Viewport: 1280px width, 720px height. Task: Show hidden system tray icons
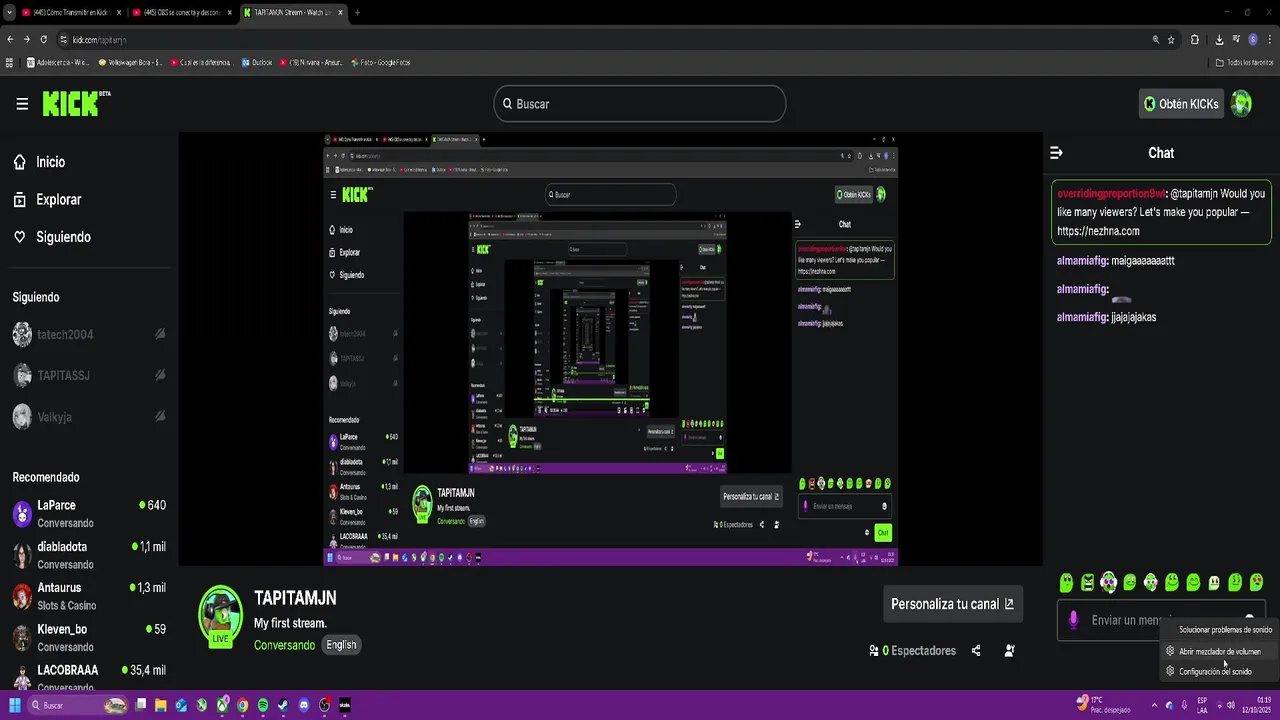coord(1154,705)
